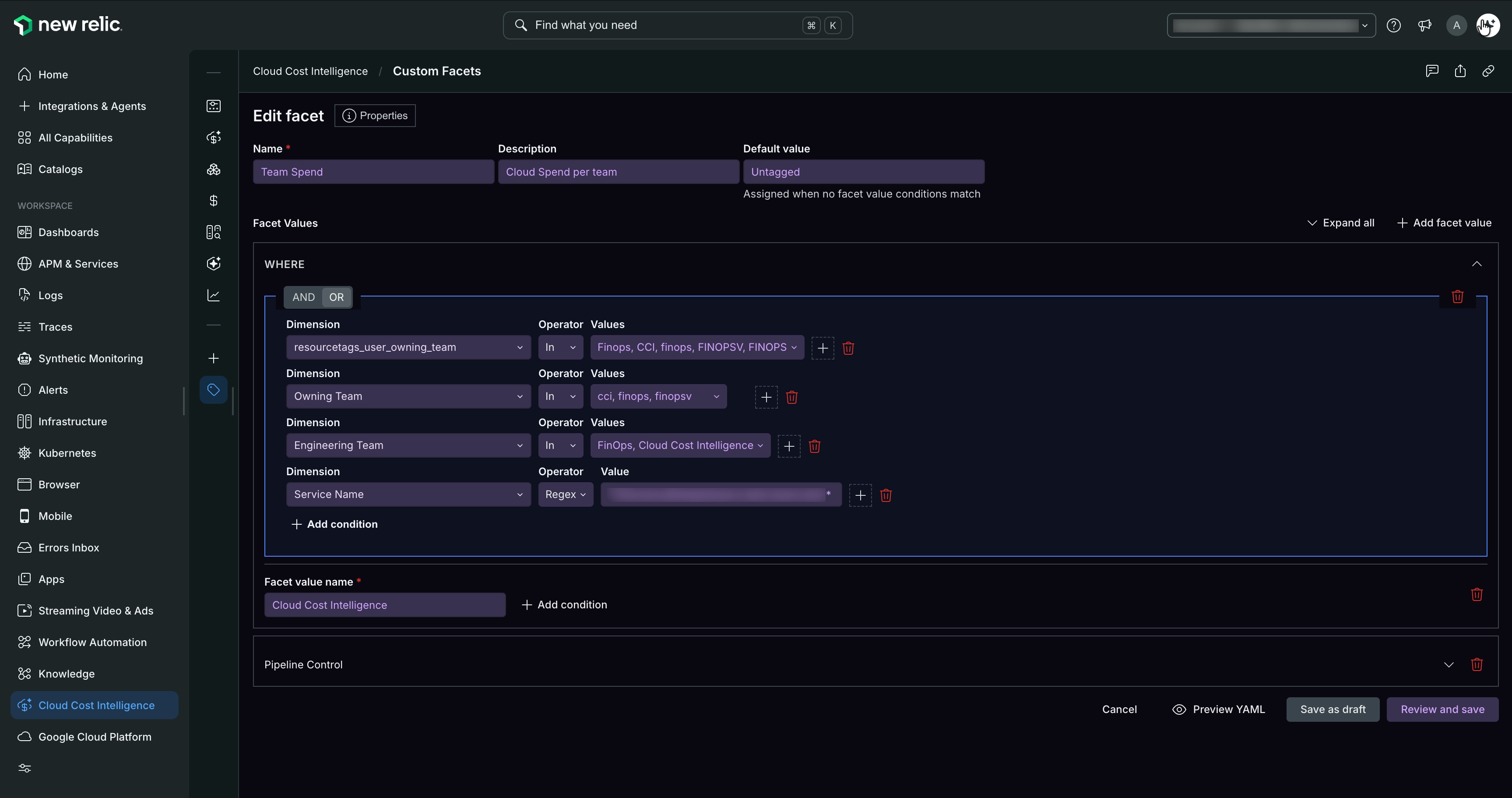This screenshot has width=1512, height=798.
Task: Open the first secondary sidebar overview icon
Action: 214,106
